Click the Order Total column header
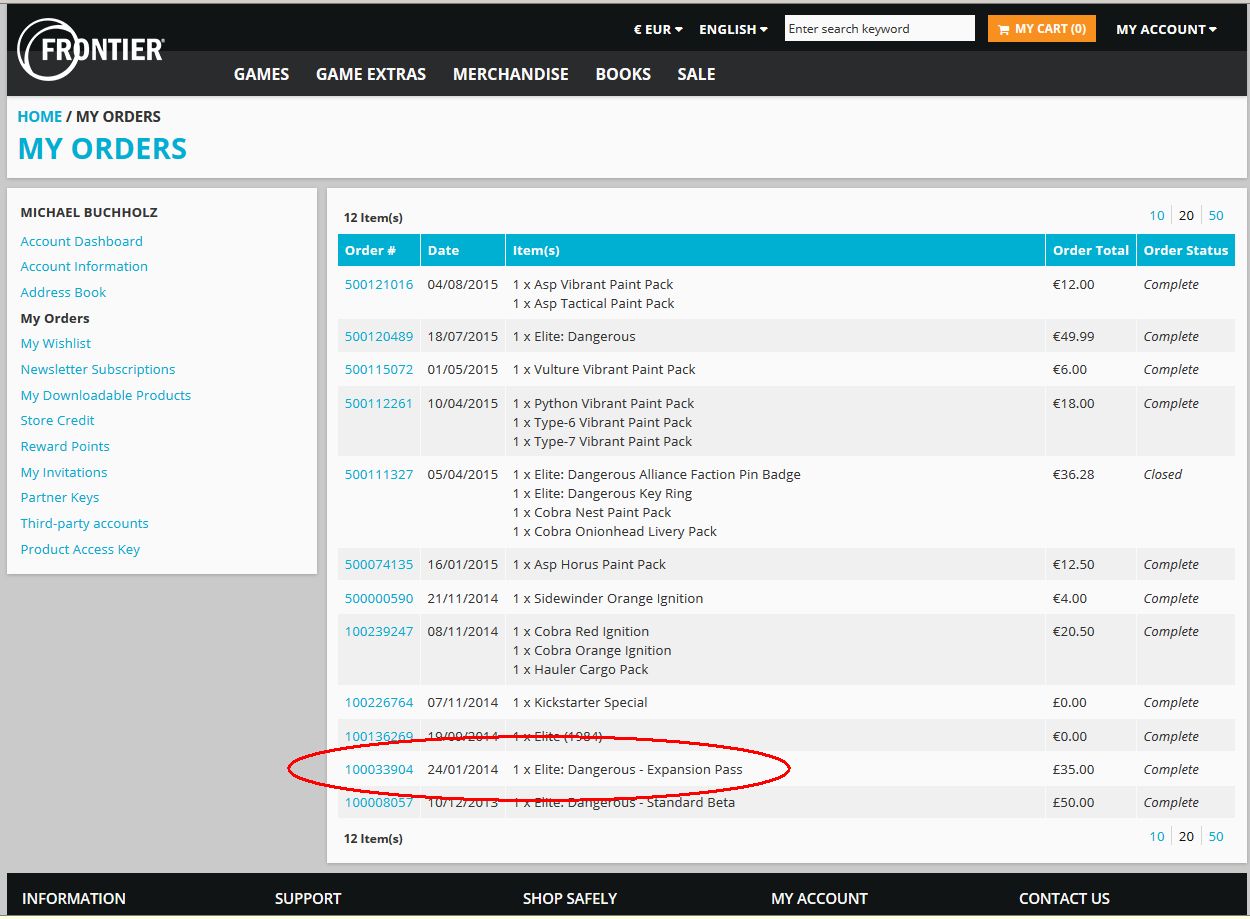The image size is (1250, 919). [1091, 250]
